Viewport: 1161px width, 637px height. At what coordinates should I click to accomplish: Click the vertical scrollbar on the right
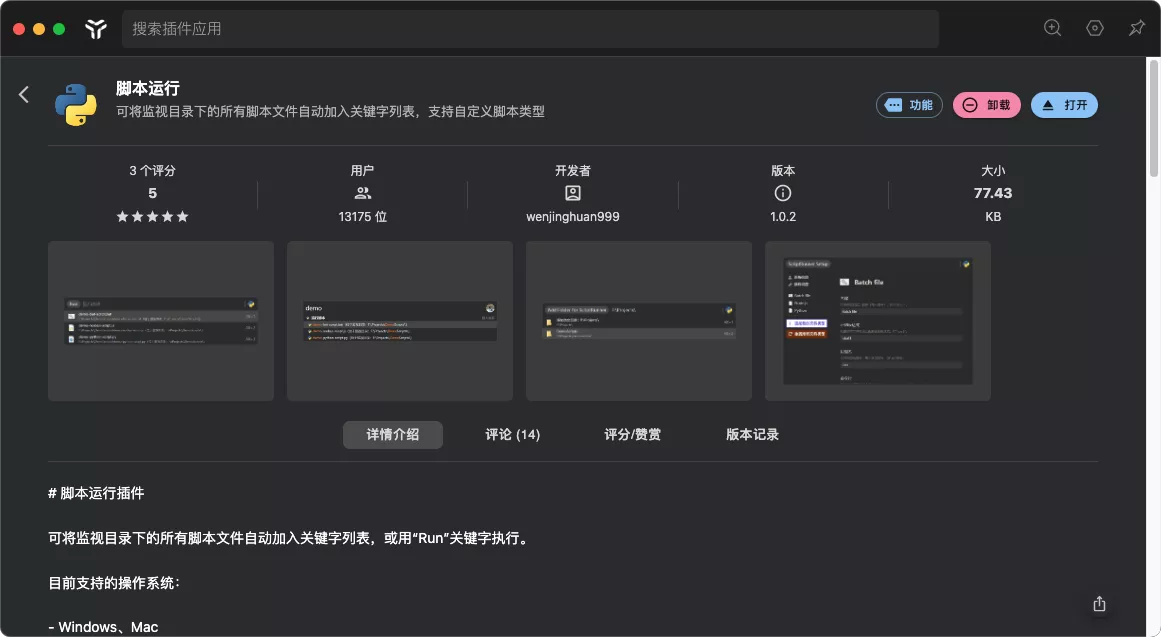(1153, 120)
